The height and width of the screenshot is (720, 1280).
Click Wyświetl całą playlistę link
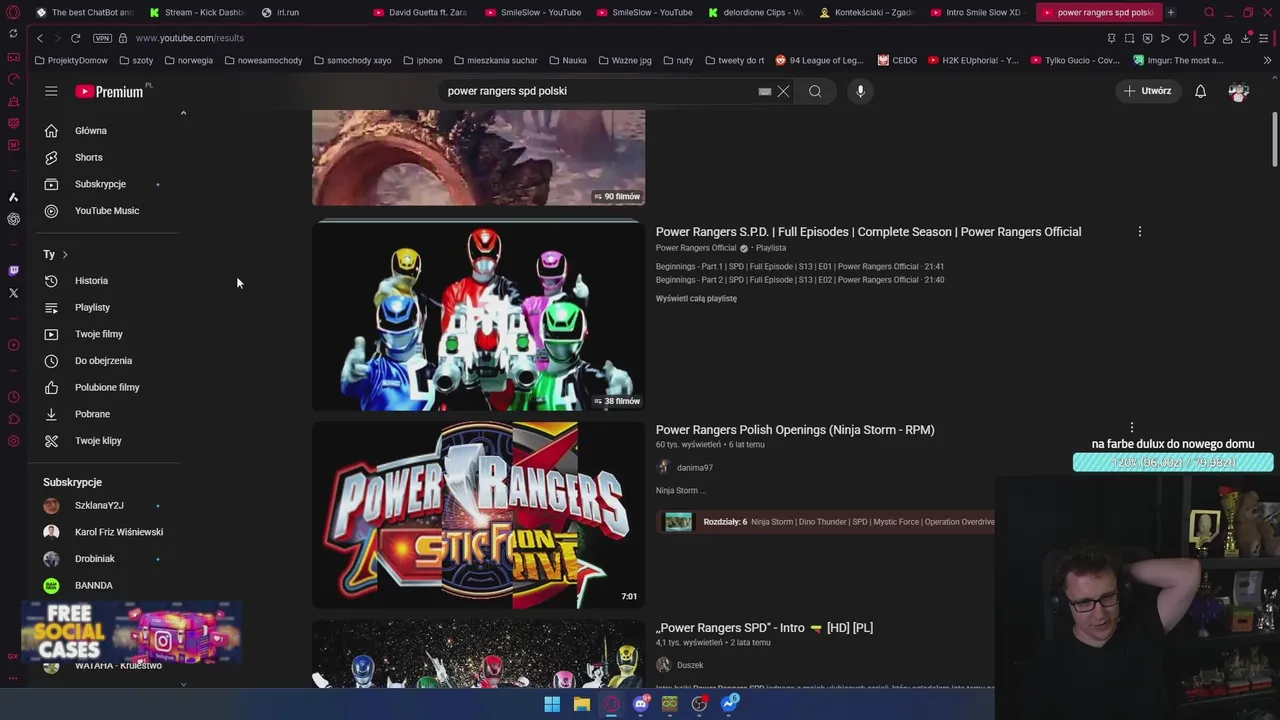[x=696, y=299]
